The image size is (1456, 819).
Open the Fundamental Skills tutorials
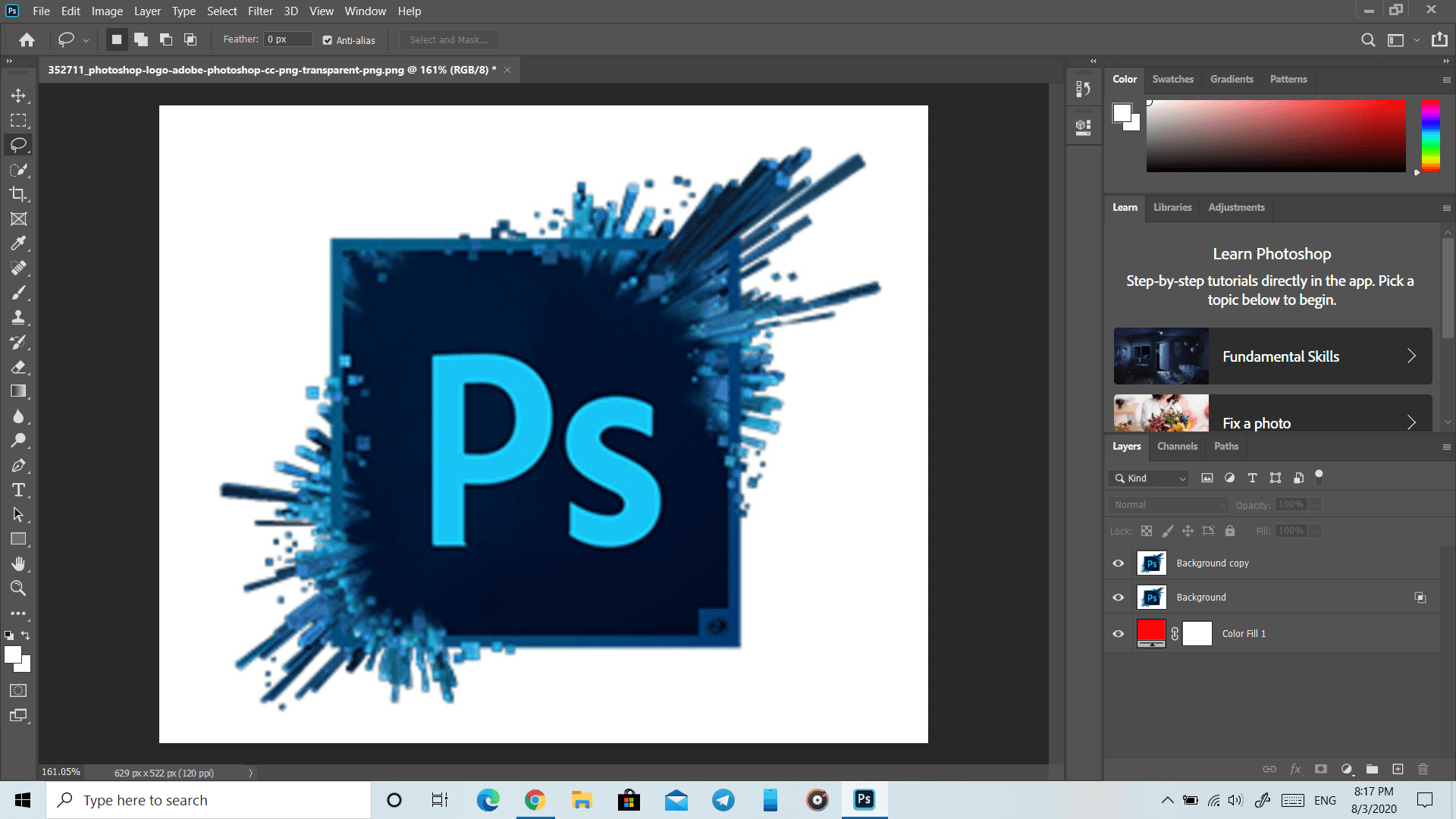point(1272,356)
